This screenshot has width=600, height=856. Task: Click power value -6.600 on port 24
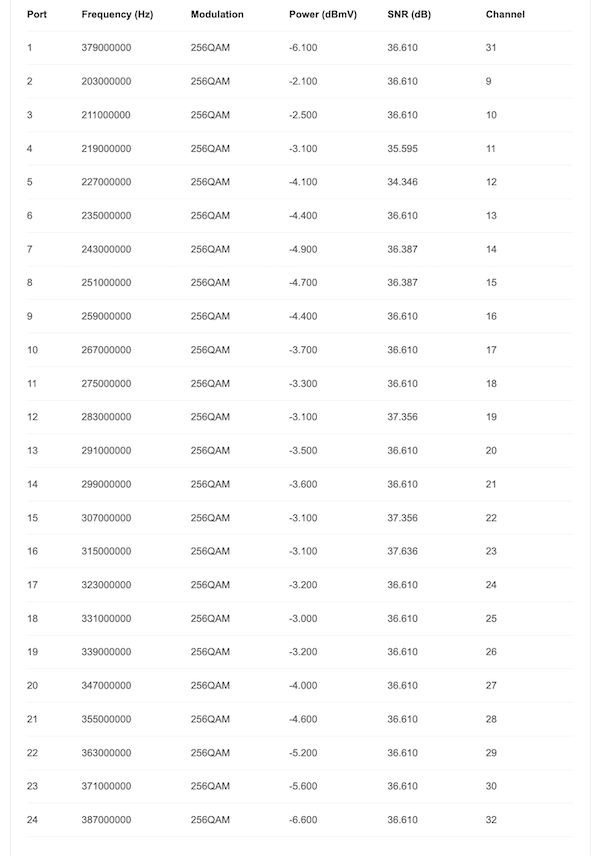pos(303,819)
